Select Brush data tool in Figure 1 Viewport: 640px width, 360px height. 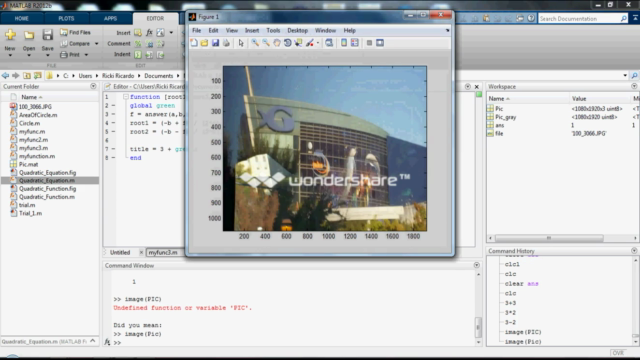[x=310, y=43]
